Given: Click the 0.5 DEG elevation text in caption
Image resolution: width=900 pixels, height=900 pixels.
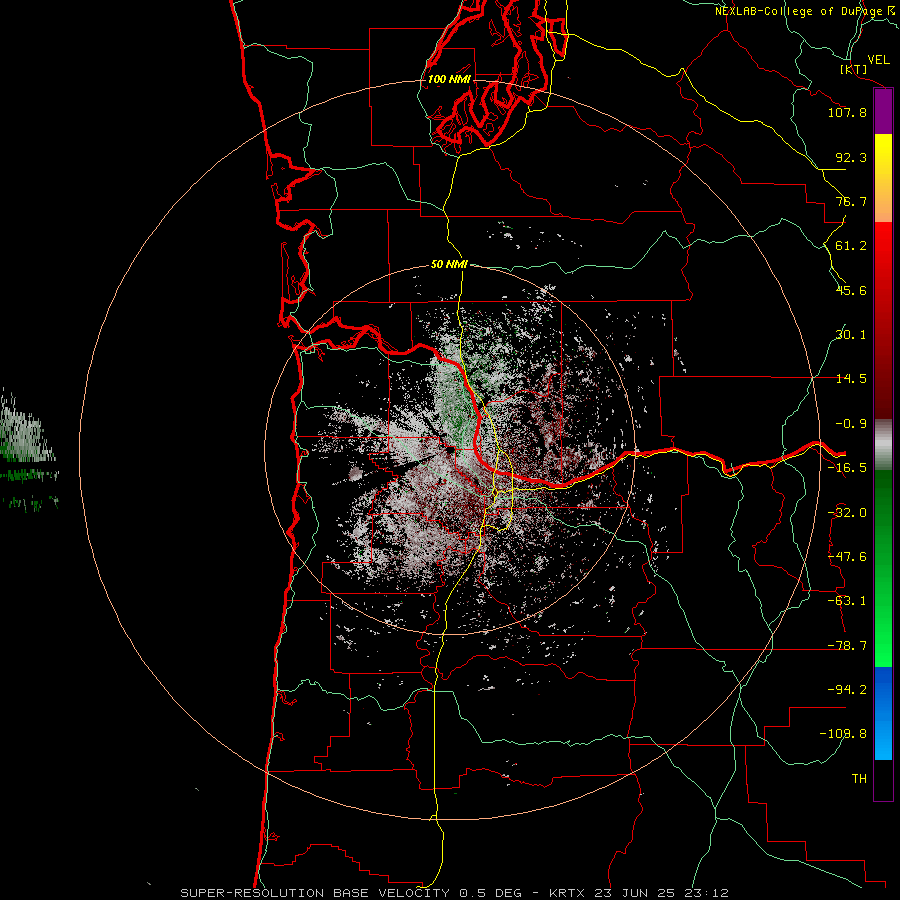Looking at the screenshot, I should 491,893.
